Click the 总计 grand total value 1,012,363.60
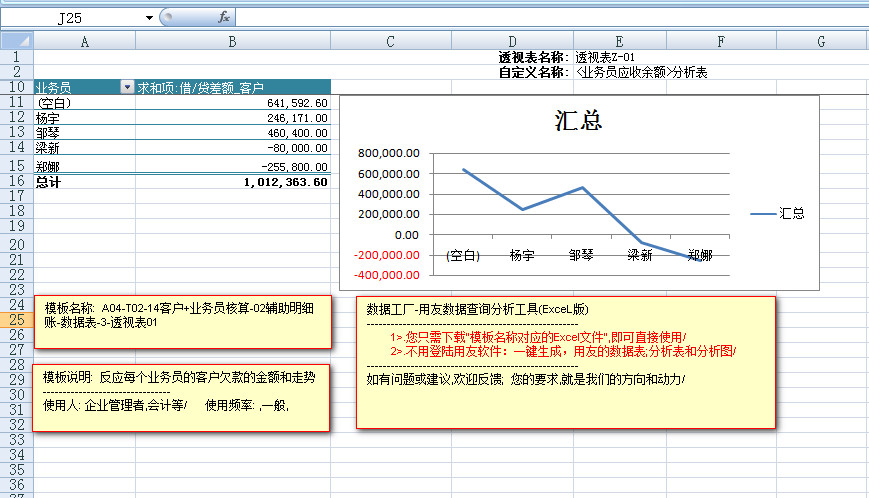This screenshot has height=498, width=869. pyautogui.click(x=285, y=182)
